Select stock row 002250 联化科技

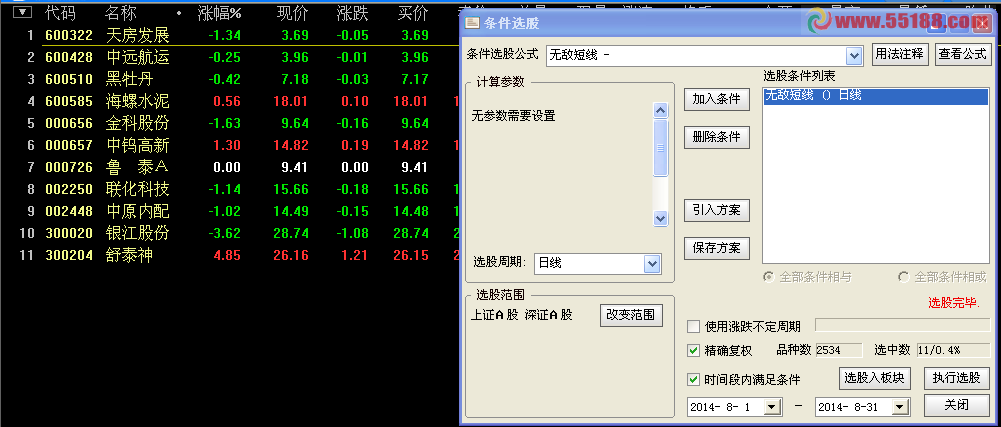(x=230, y=190)
